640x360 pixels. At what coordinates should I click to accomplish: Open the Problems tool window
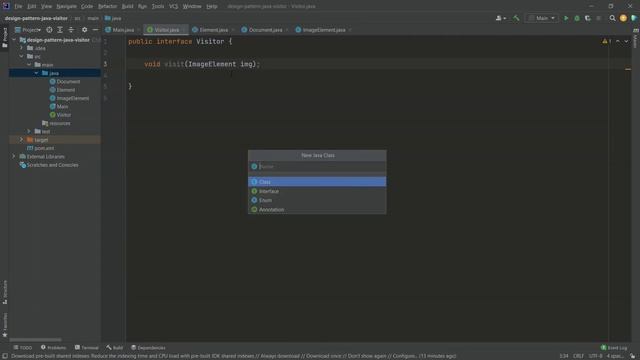(53, 348)
